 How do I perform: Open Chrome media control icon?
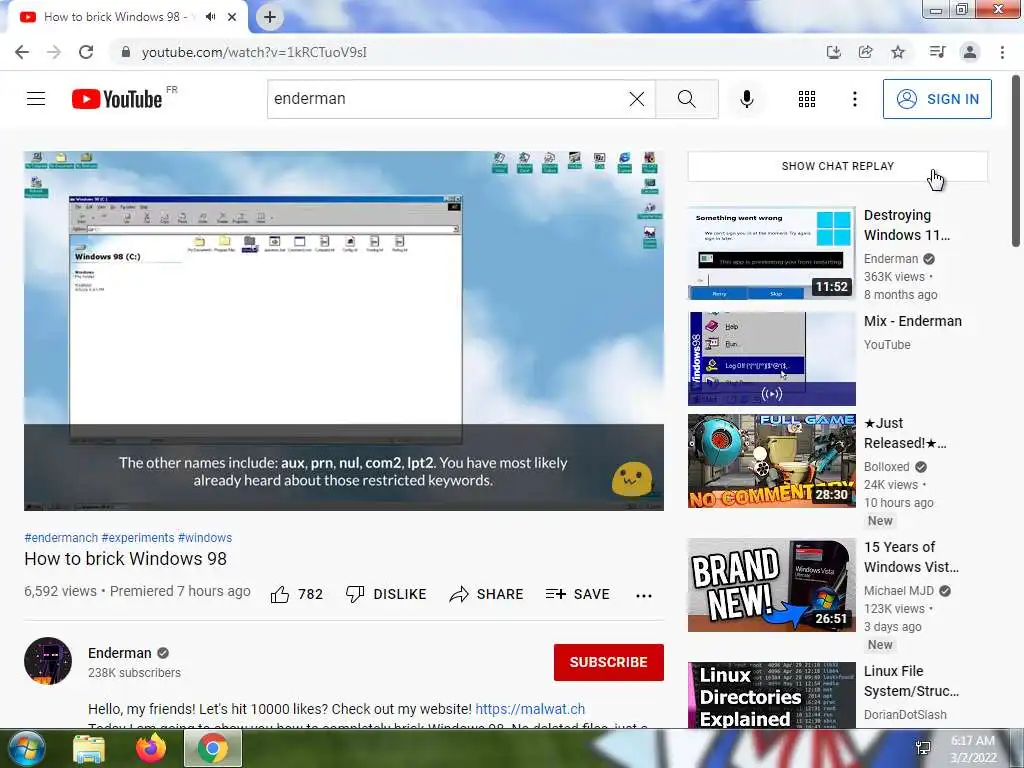tap(937, 52)
